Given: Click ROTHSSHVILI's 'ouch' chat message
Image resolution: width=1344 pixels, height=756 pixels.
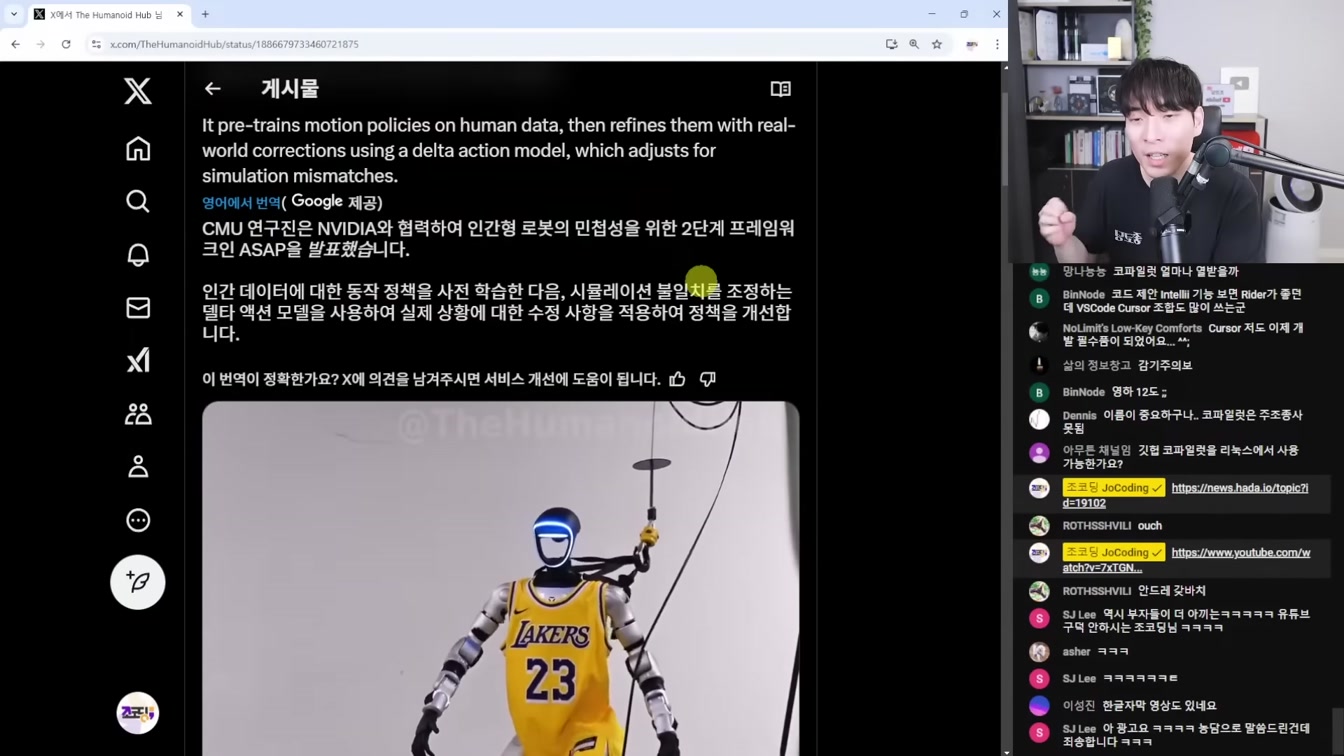Looking at the screenshot, I should pyautogui.click(x=1150, y=526).
